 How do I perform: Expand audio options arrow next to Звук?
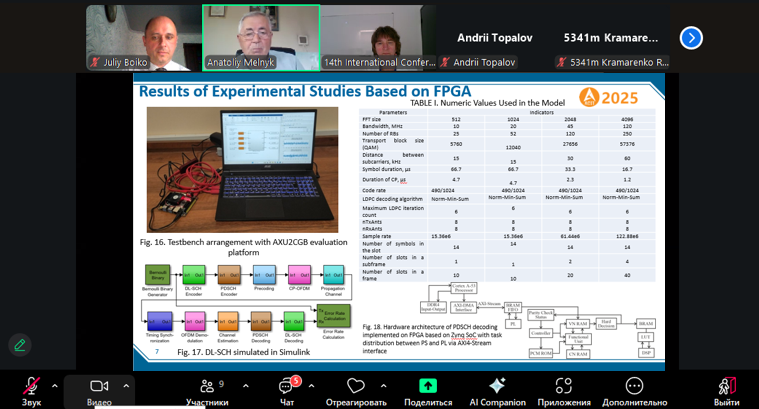[55, 385]
